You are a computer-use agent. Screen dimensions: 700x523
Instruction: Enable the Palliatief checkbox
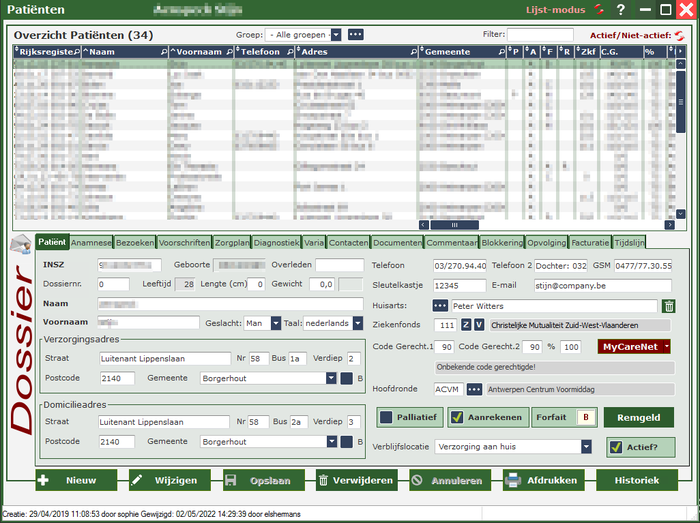pos(386,418)
